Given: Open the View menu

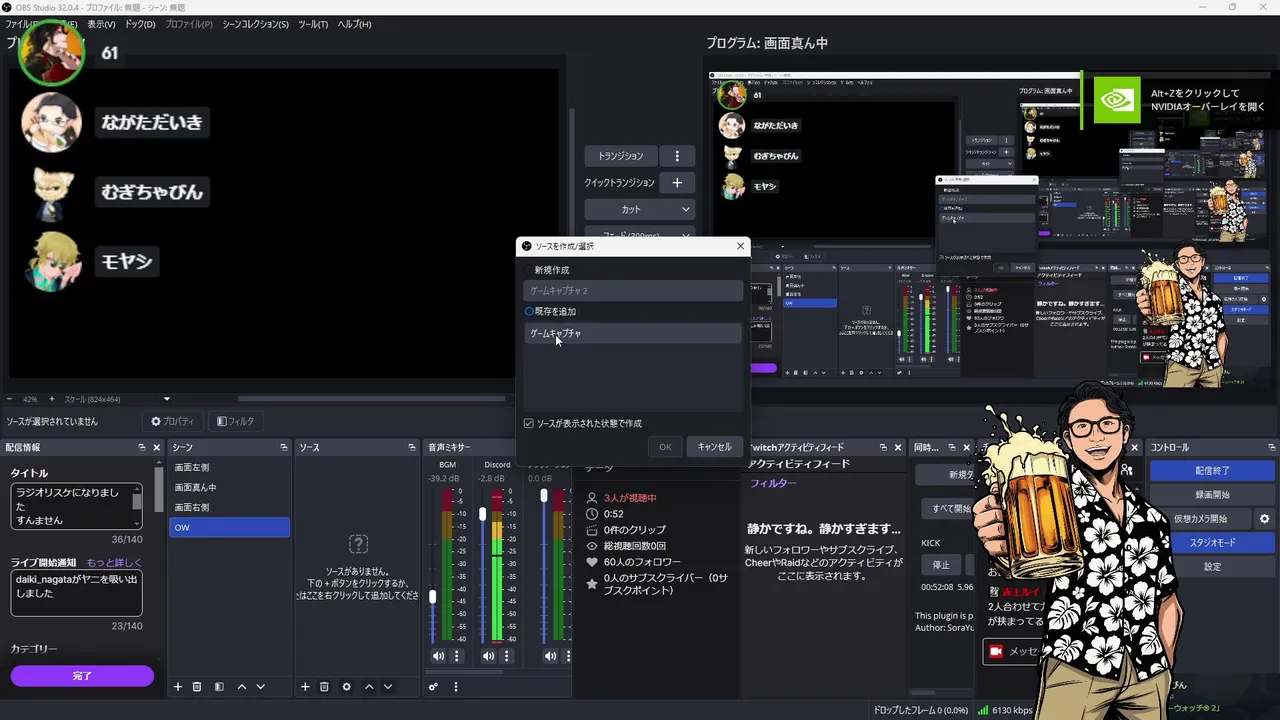Looking at the screenshot, I should [101, 24].
